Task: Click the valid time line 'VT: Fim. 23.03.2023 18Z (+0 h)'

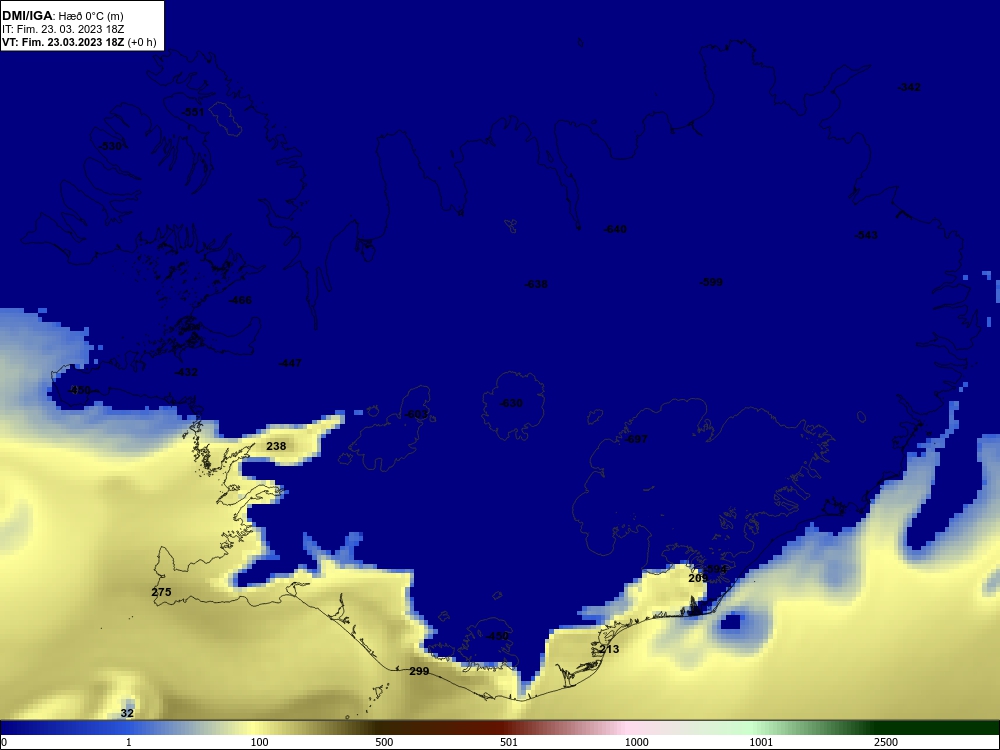Action: [79, 42]
